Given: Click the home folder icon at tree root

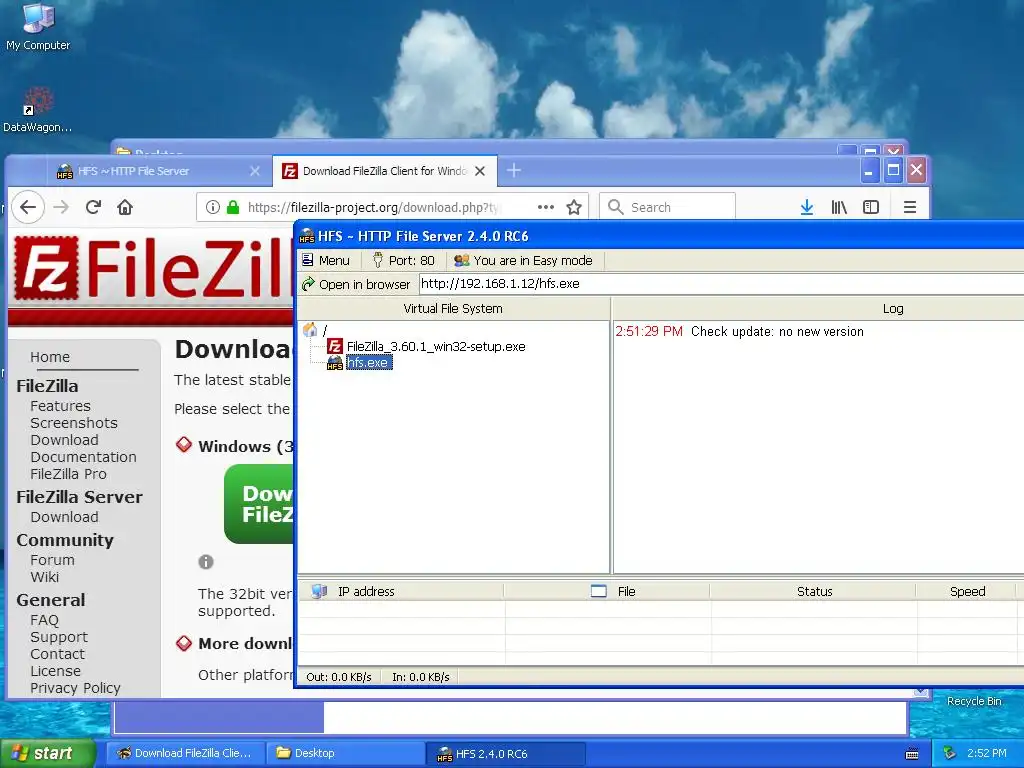Looking at the screenshot, I should [x=310, y=330].
